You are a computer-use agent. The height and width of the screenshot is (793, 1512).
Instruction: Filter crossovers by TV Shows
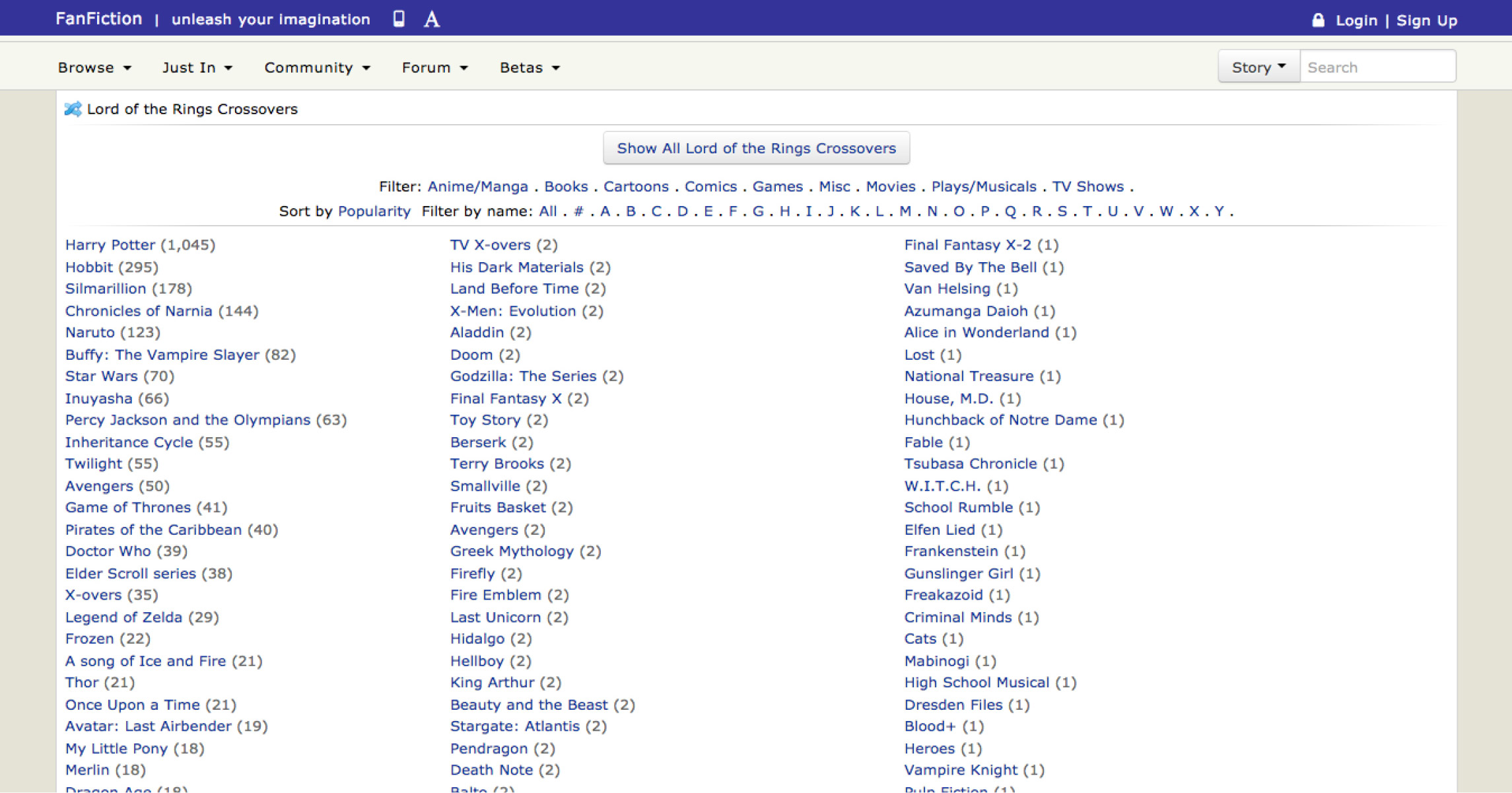[x=1087, y=186]
